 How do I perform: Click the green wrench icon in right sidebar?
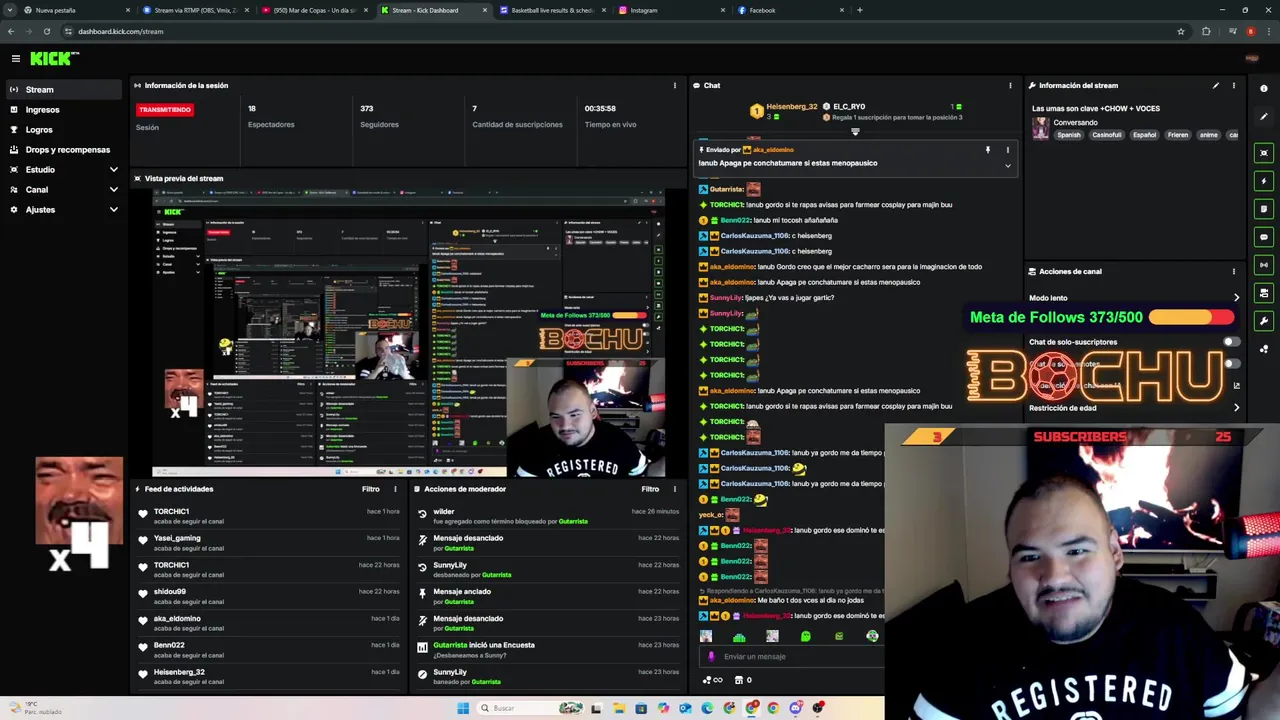click(1264, 321)
